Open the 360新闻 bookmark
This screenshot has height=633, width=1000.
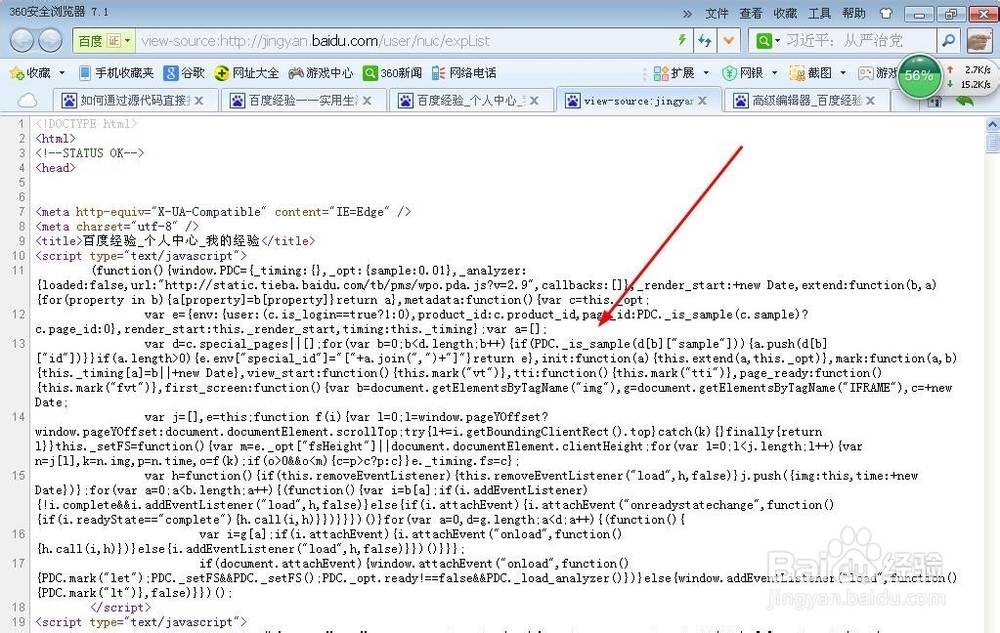[x=392, y=73]
